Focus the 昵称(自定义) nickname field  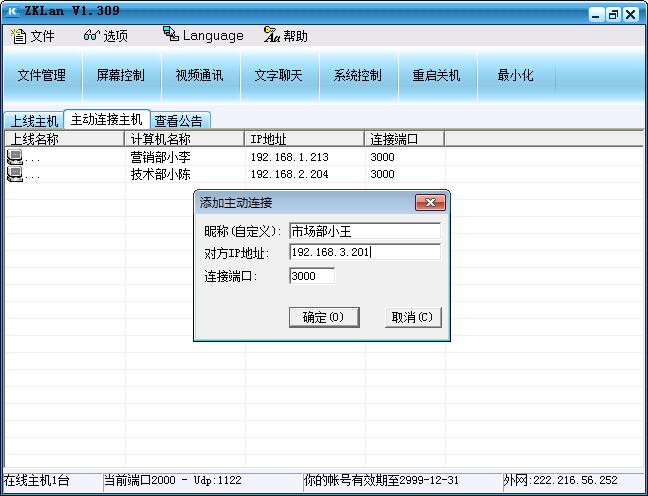pyautogui.click(x=365, y=231)
